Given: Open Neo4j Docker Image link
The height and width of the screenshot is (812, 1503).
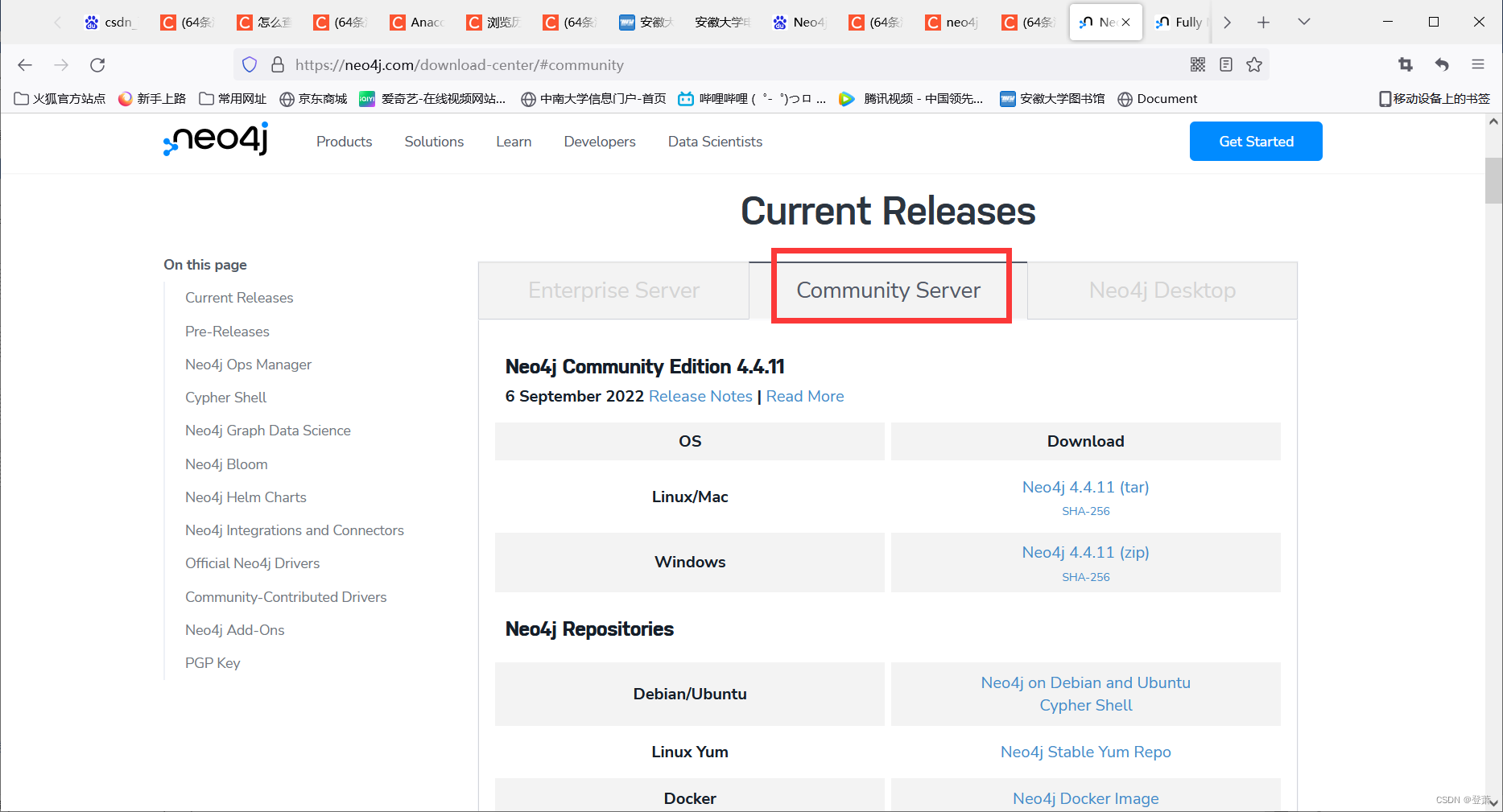Looking at the screenshot, I should pyautogui.click(x=1085, y=798).
